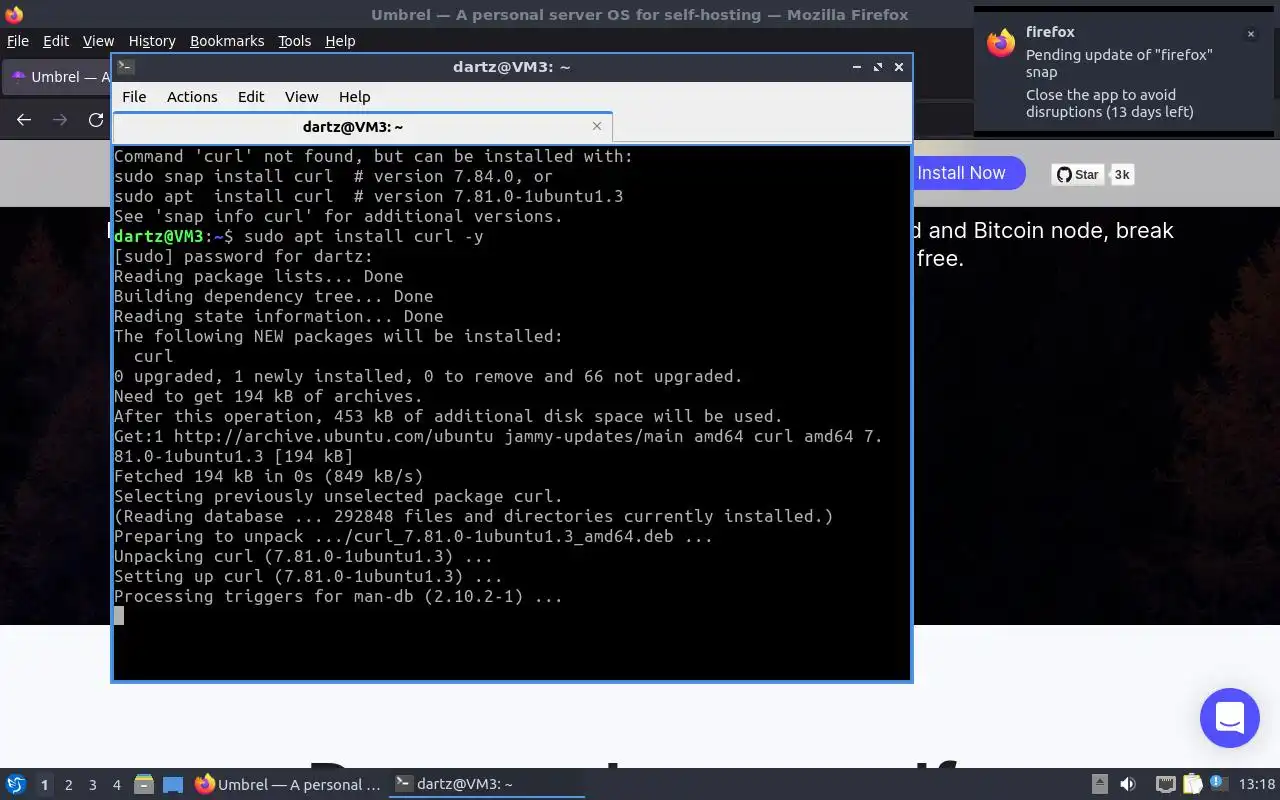This screenshot has width=1280, height=800.
Task: Switch to workspace 4
Action: point(117,785)
